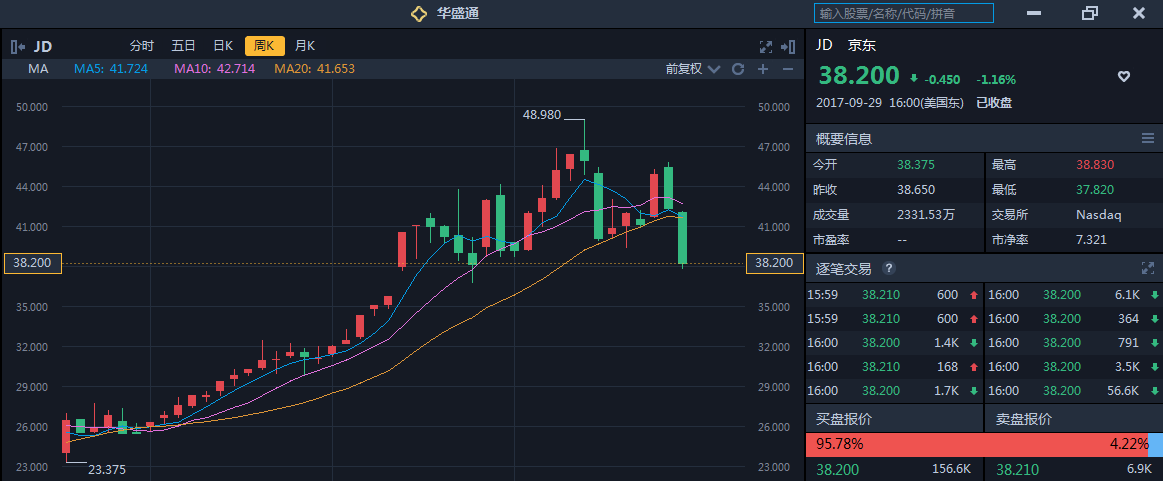Image resolution: width=1163 pixels, height=481 pixels.
Task: Click the help icon beside 逐笔交易
Action: coord(889,268)
